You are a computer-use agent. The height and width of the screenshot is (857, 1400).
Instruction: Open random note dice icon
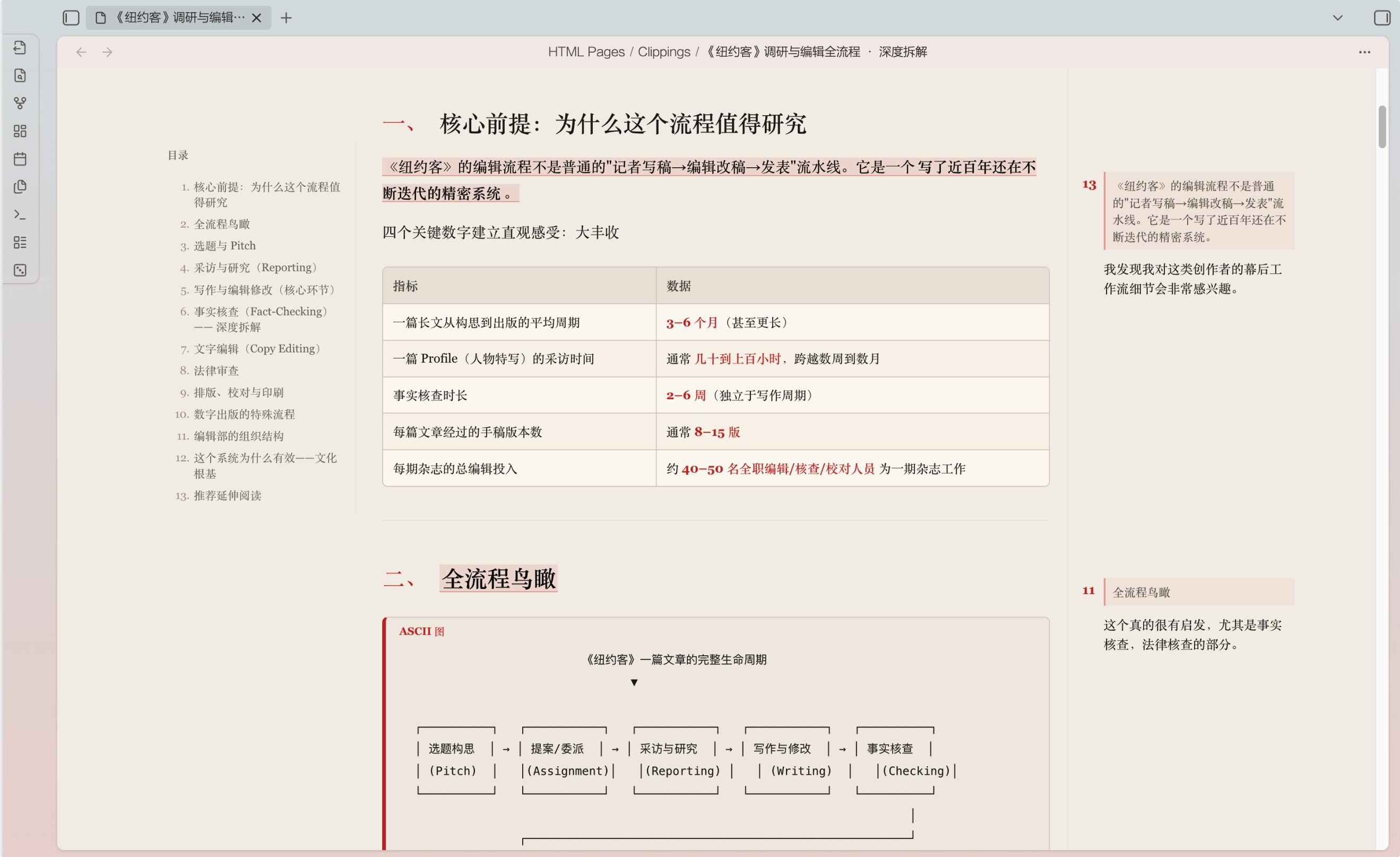point(21,270)
